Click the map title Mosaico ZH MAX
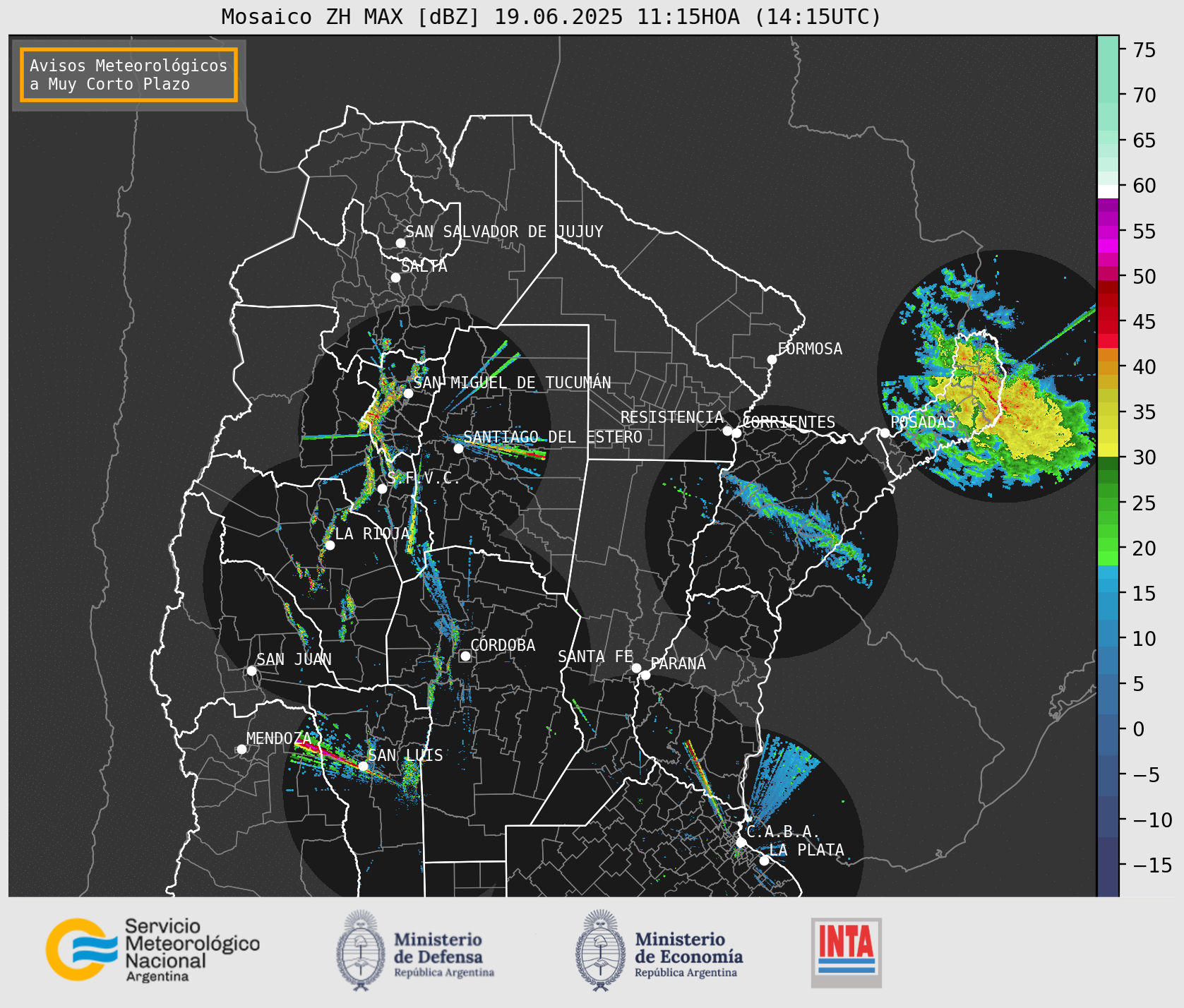Viewport: 1184px width, 1008px height. coord(551,16)
